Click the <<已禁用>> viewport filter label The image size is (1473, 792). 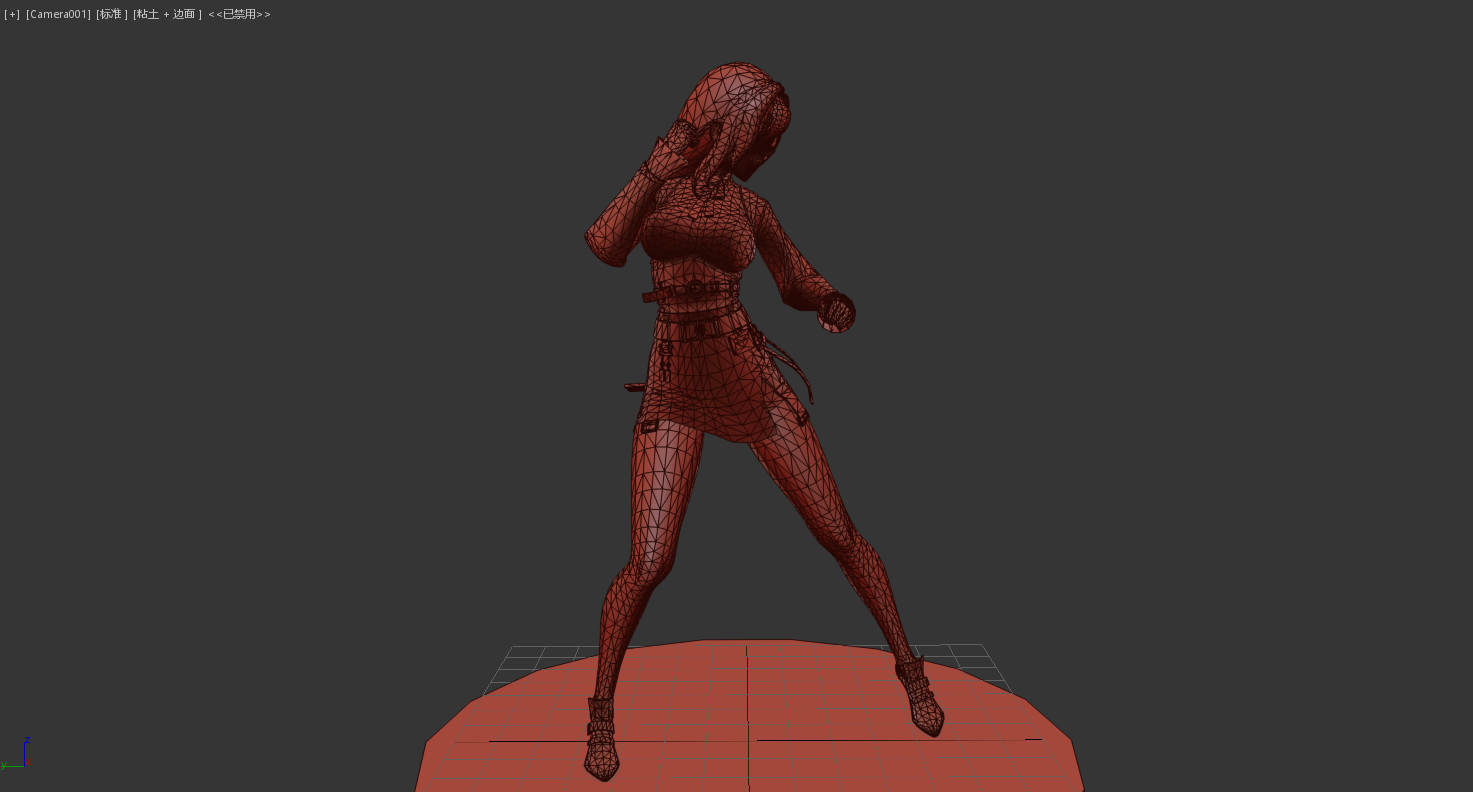pyautogui.click(x=239, y=14)
